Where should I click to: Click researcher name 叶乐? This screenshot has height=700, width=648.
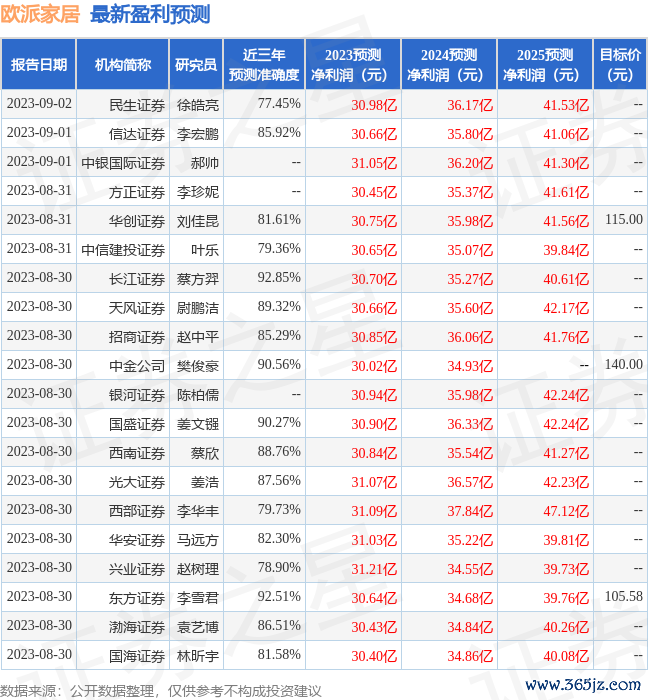click(x=205, y=250)
